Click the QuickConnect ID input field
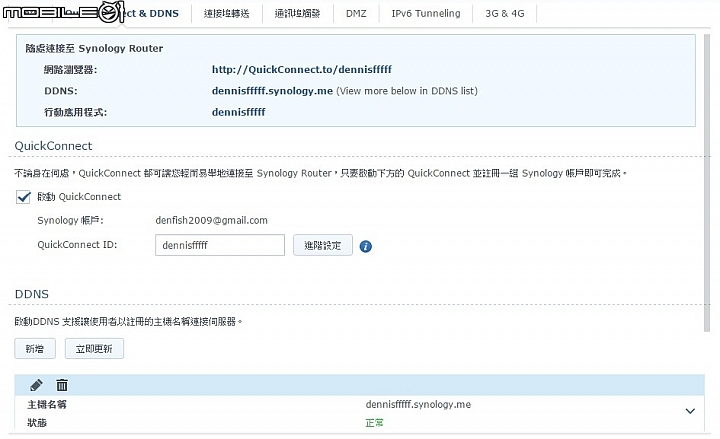Image resolution: width=720 pixels, height=439 pixels. [220, 245]
